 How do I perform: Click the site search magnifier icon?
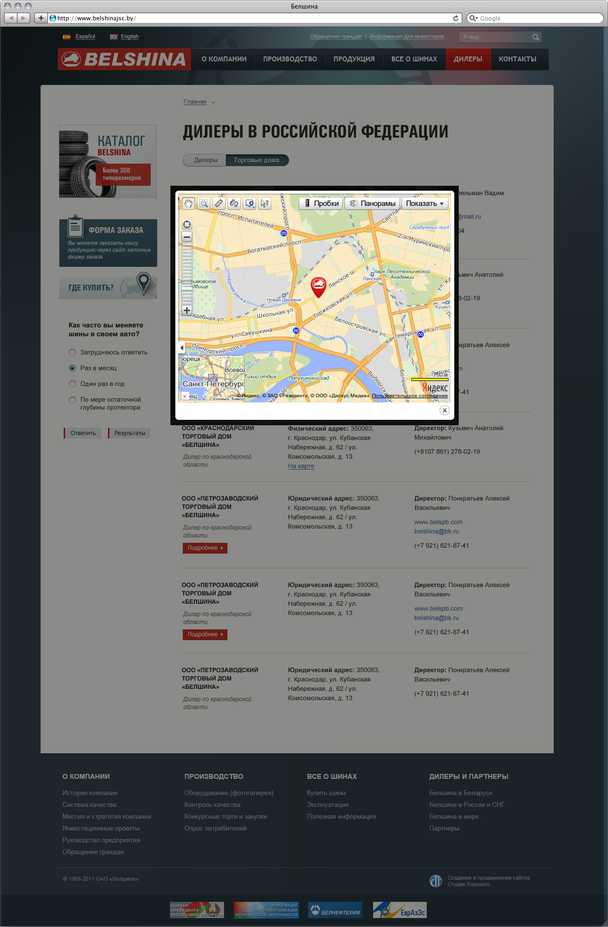tap(535, 37)
